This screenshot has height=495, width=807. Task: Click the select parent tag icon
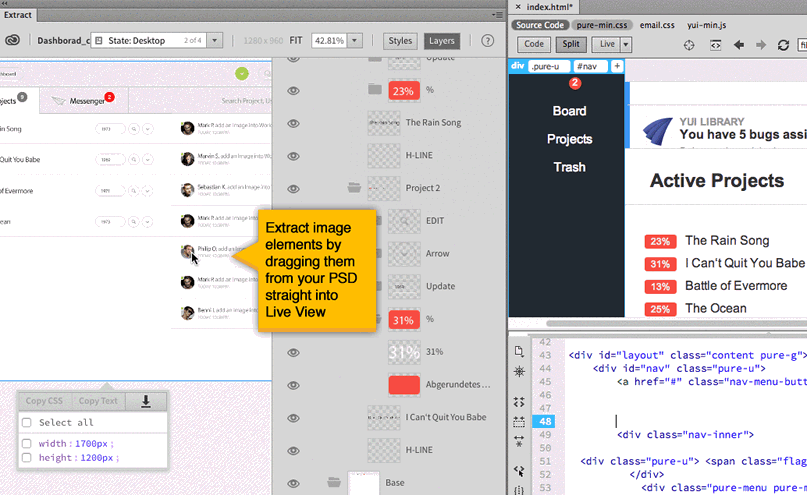(x=519, y=422)
